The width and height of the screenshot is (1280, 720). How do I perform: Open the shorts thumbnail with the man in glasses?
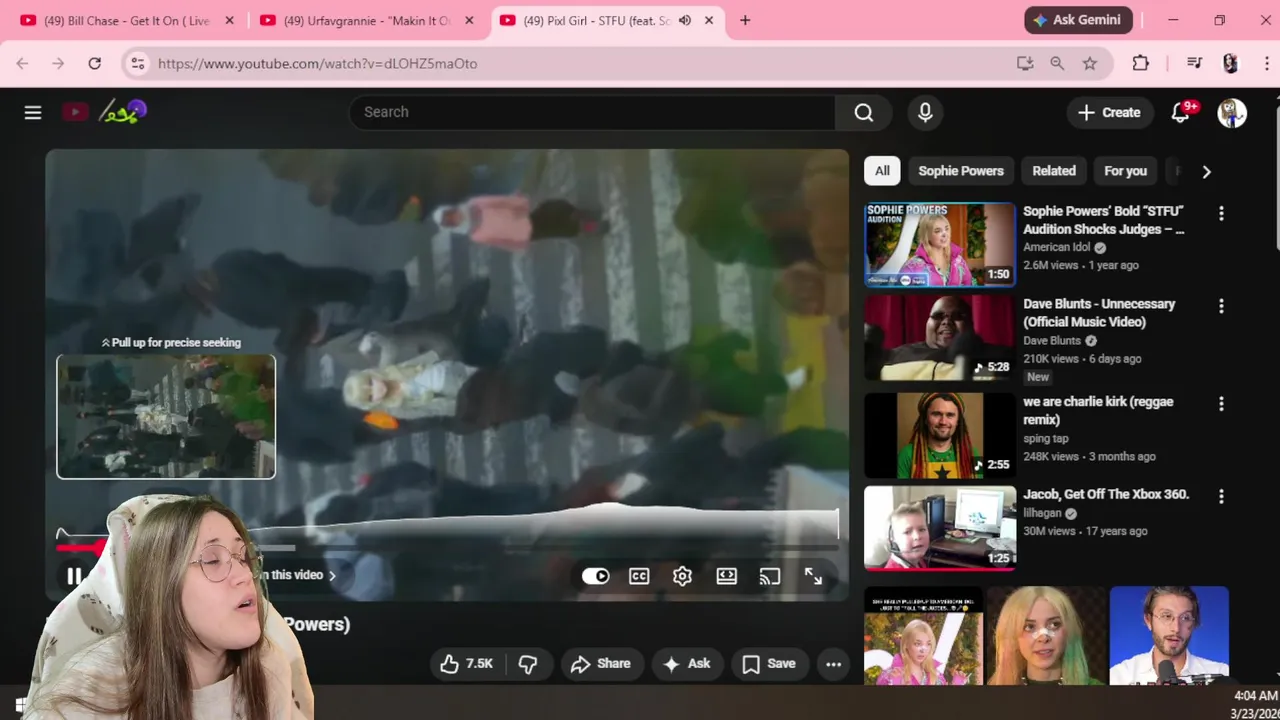point(1169,636)
